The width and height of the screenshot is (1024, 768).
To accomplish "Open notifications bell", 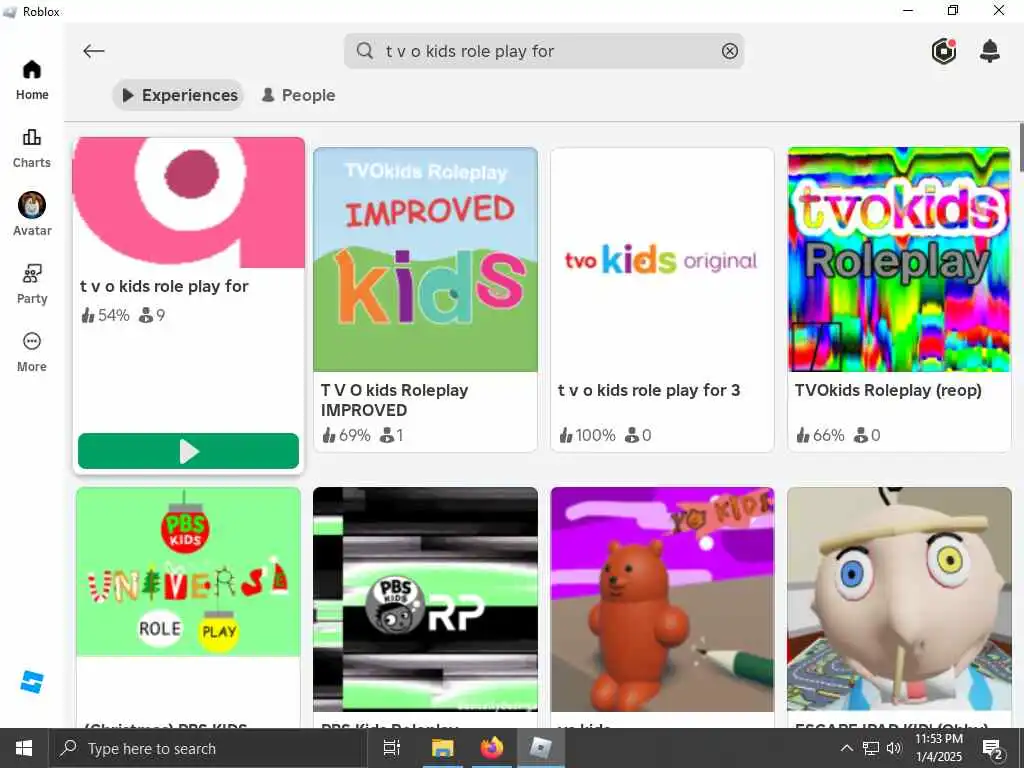I will point(989,51).
